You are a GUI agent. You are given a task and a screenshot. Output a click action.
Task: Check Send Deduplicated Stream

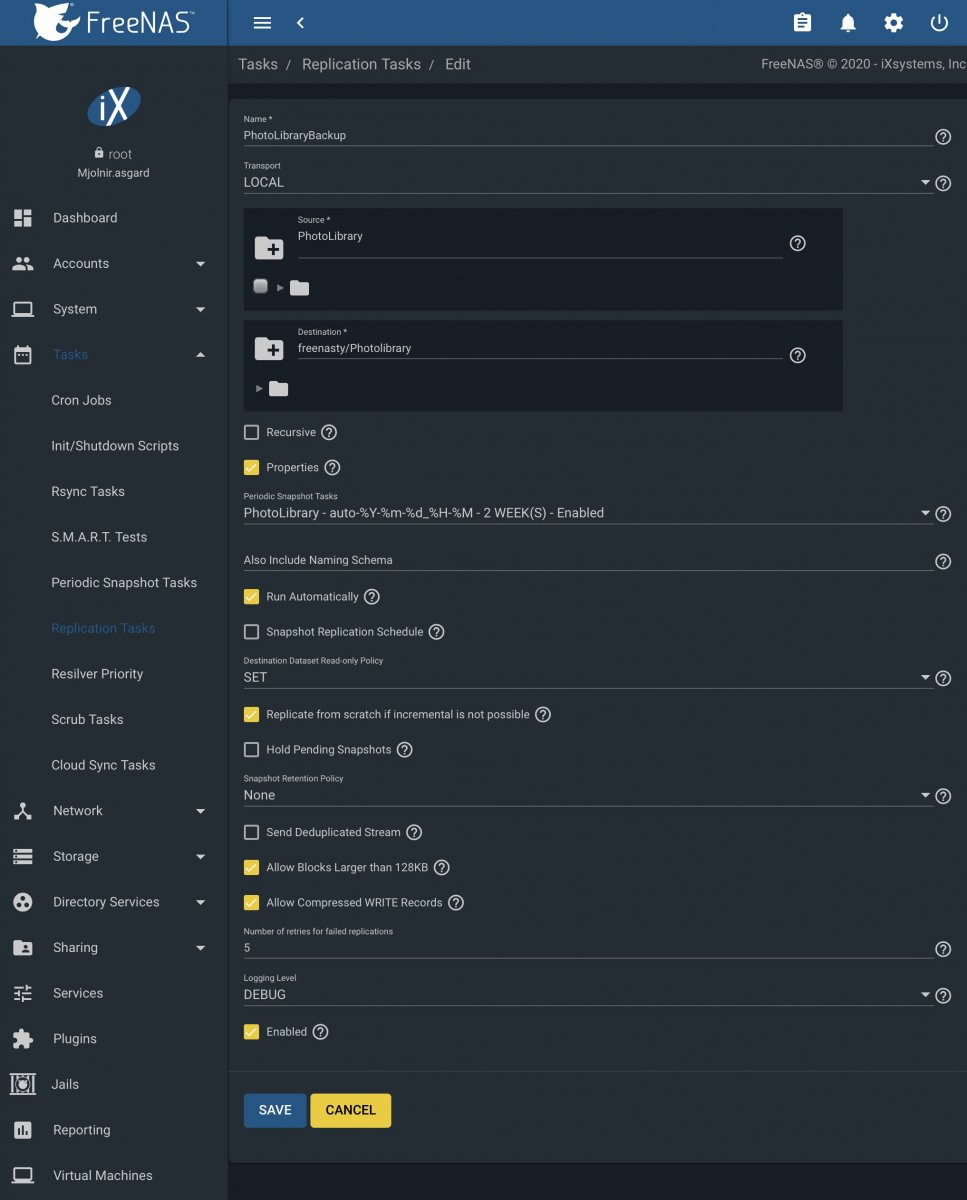pyautogui.click(x=252, y=833)
